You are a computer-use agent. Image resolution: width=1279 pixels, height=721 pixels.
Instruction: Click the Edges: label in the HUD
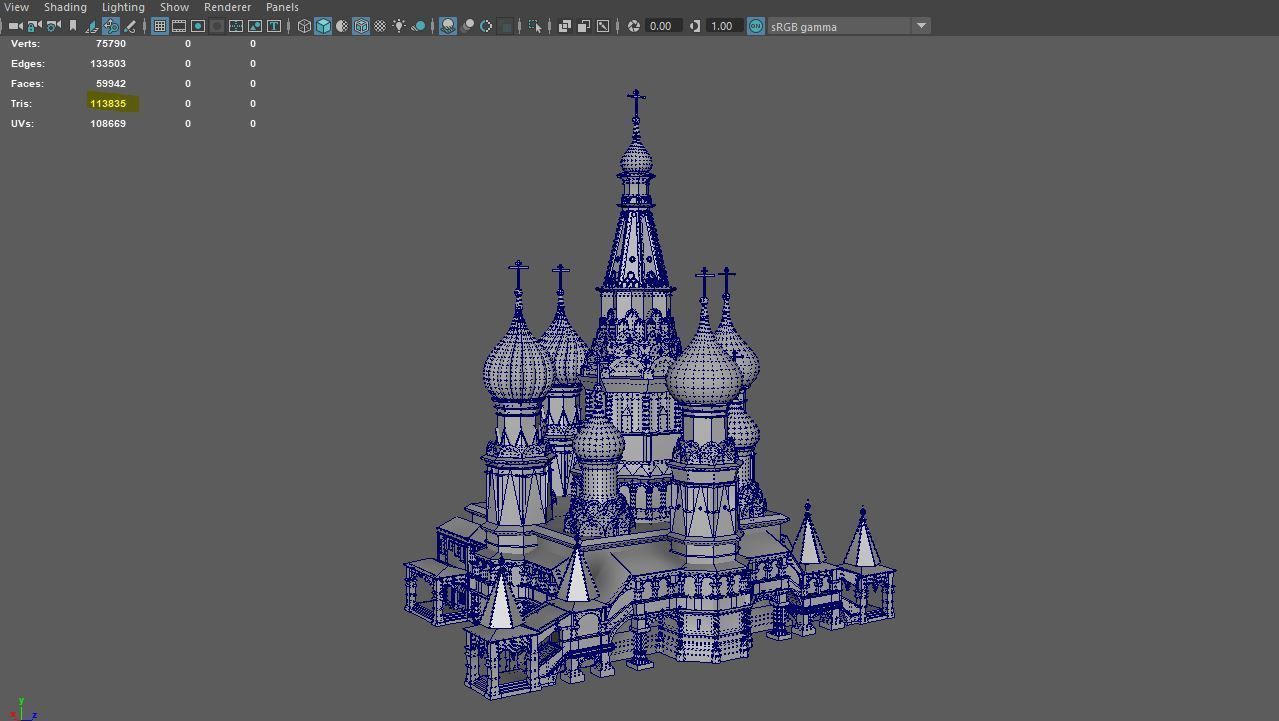click(28, 64)
